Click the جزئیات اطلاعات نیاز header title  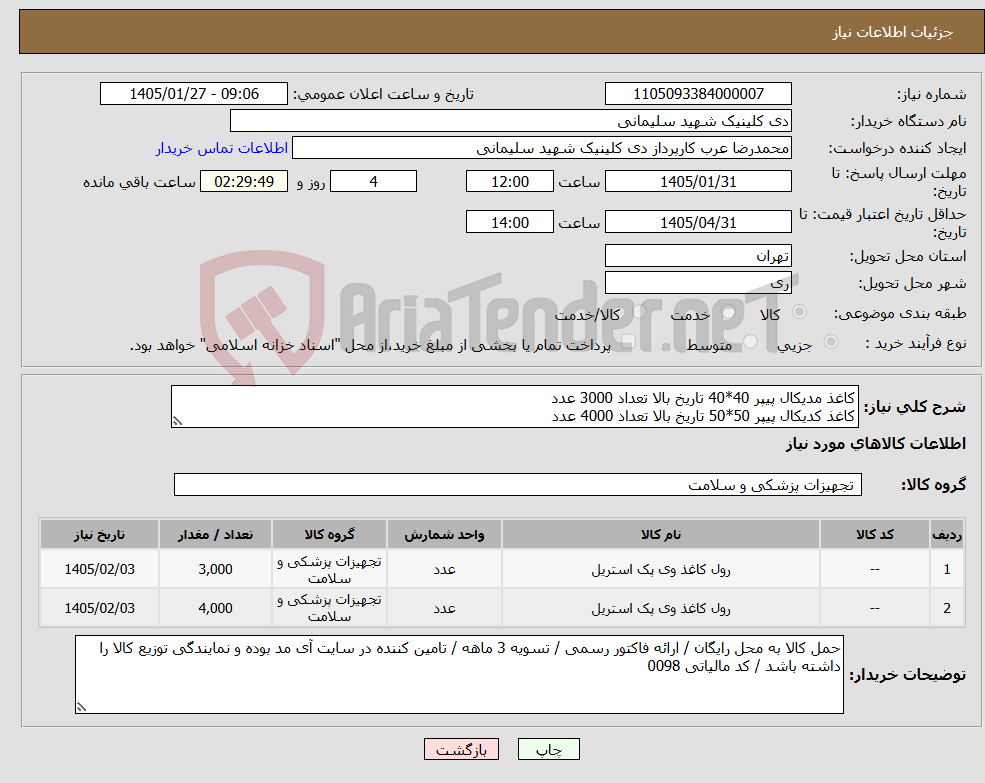tap(893, 32)
